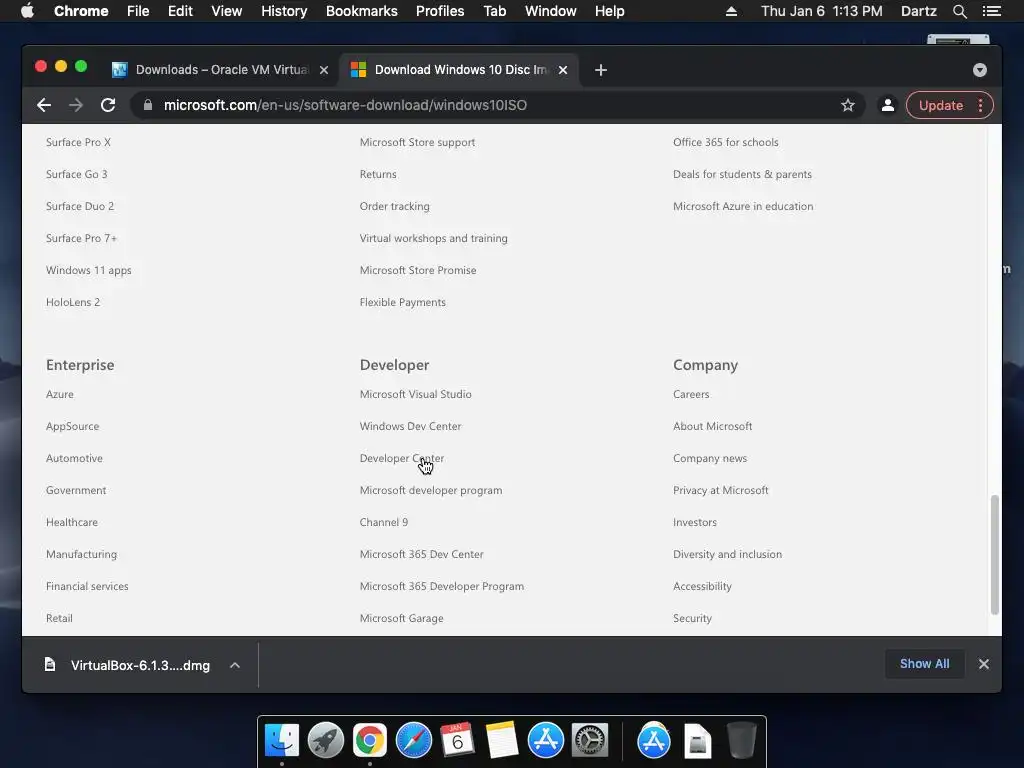Open the Careers link under Company
1024x768 pixels.
[691, 394]
